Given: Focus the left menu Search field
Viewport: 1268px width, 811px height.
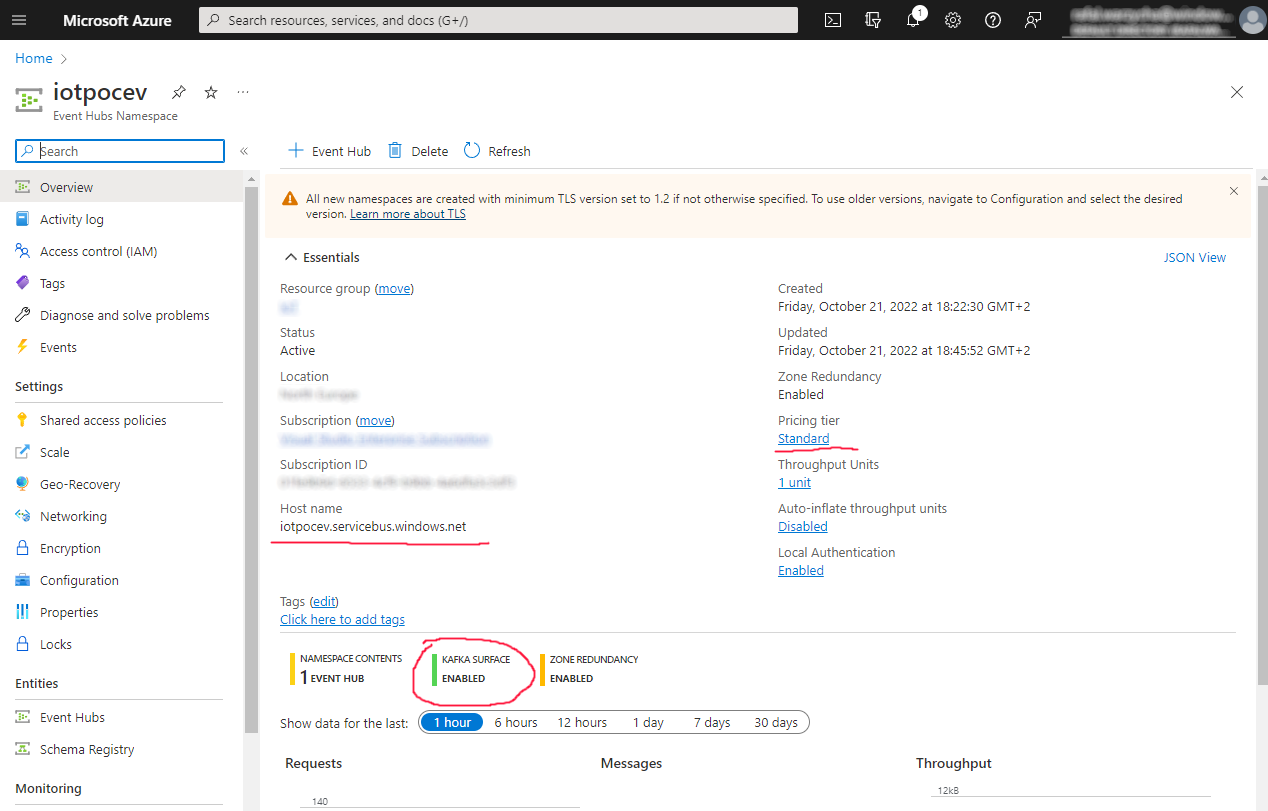Looking at the screenshot, I should [120, 151].
